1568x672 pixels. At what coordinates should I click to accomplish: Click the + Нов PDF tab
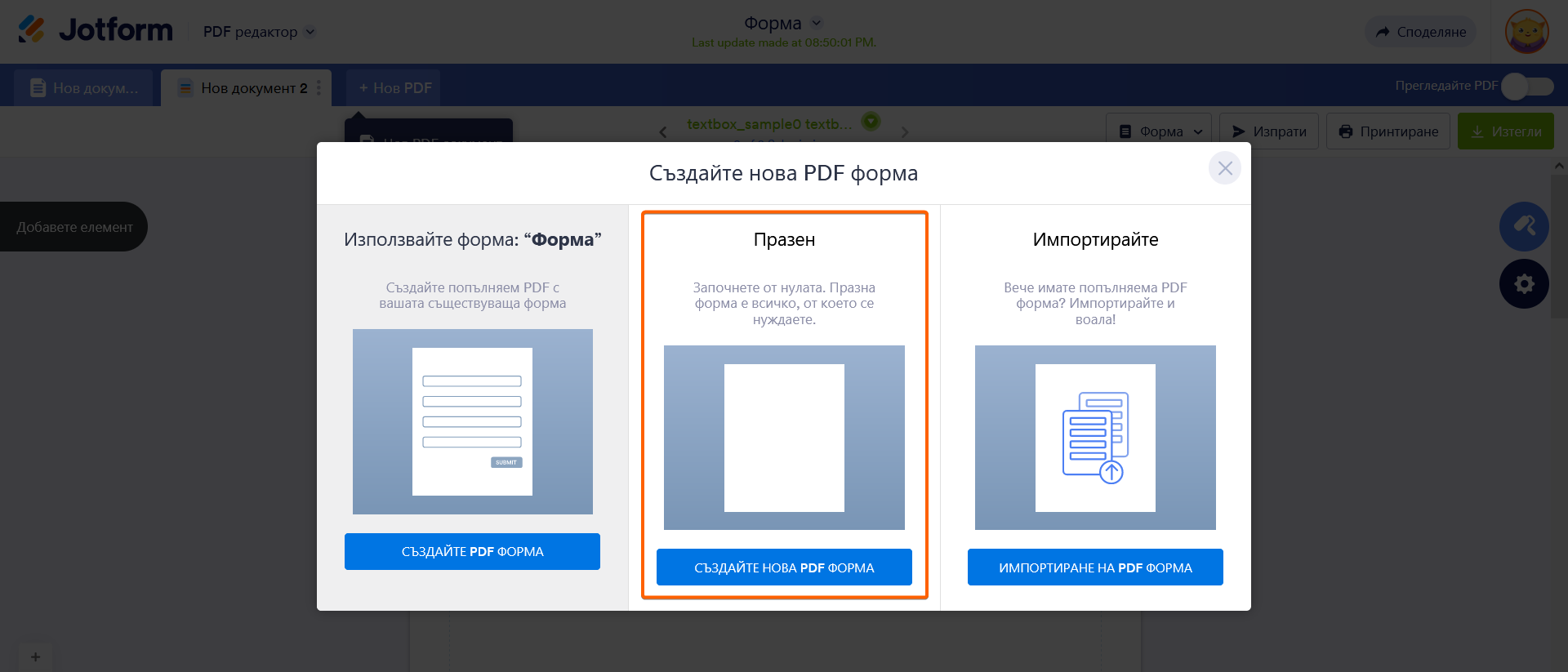[394, 87]
